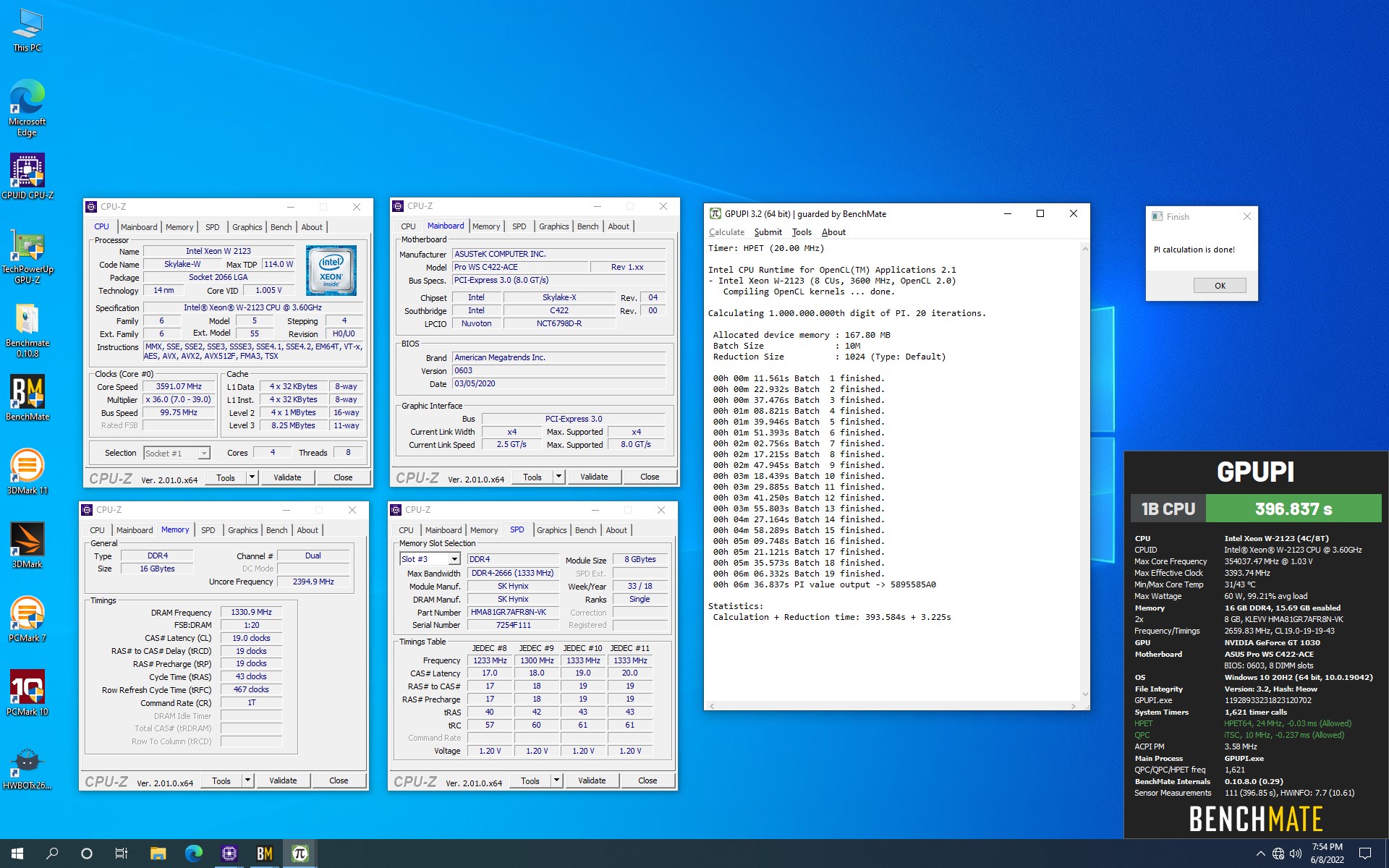Open TechPowerUp GPU-Z desktop shortcut
This screenshot has height=868, width=1389.
(x=27, y=255)
